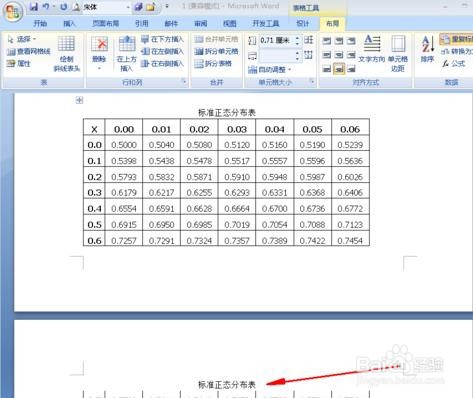The width and height of the screenshot is (473, 398).
Task: Select Align Bottom Left alignment icon
Action: coord(327,69)
